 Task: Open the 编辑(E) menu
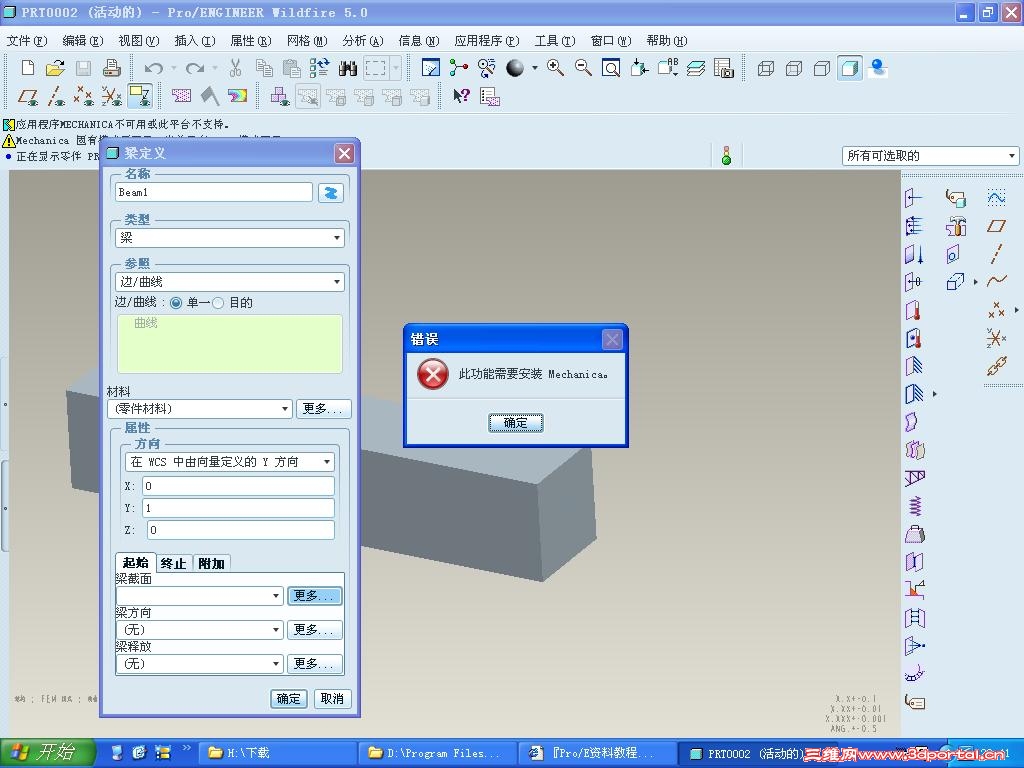pos(82,40)
